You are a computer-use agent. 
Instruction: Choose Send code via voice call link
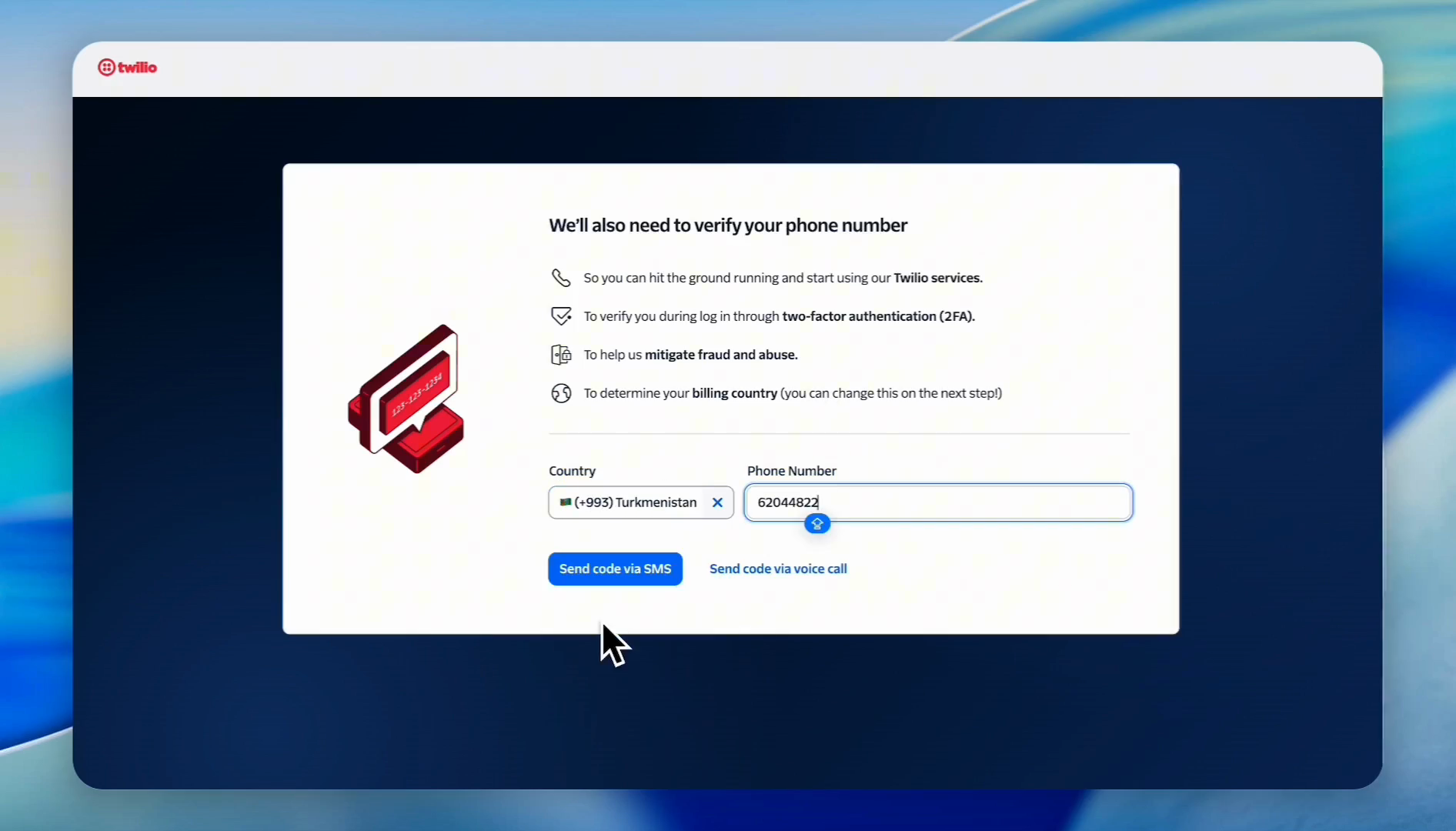click(x=778, y=569)
